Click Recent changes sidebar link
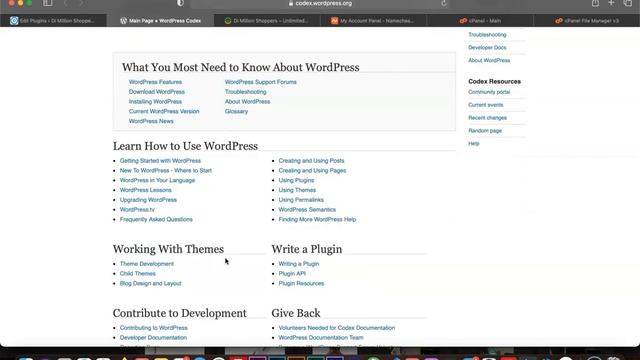The image size is (640, 360). [487, 118]
